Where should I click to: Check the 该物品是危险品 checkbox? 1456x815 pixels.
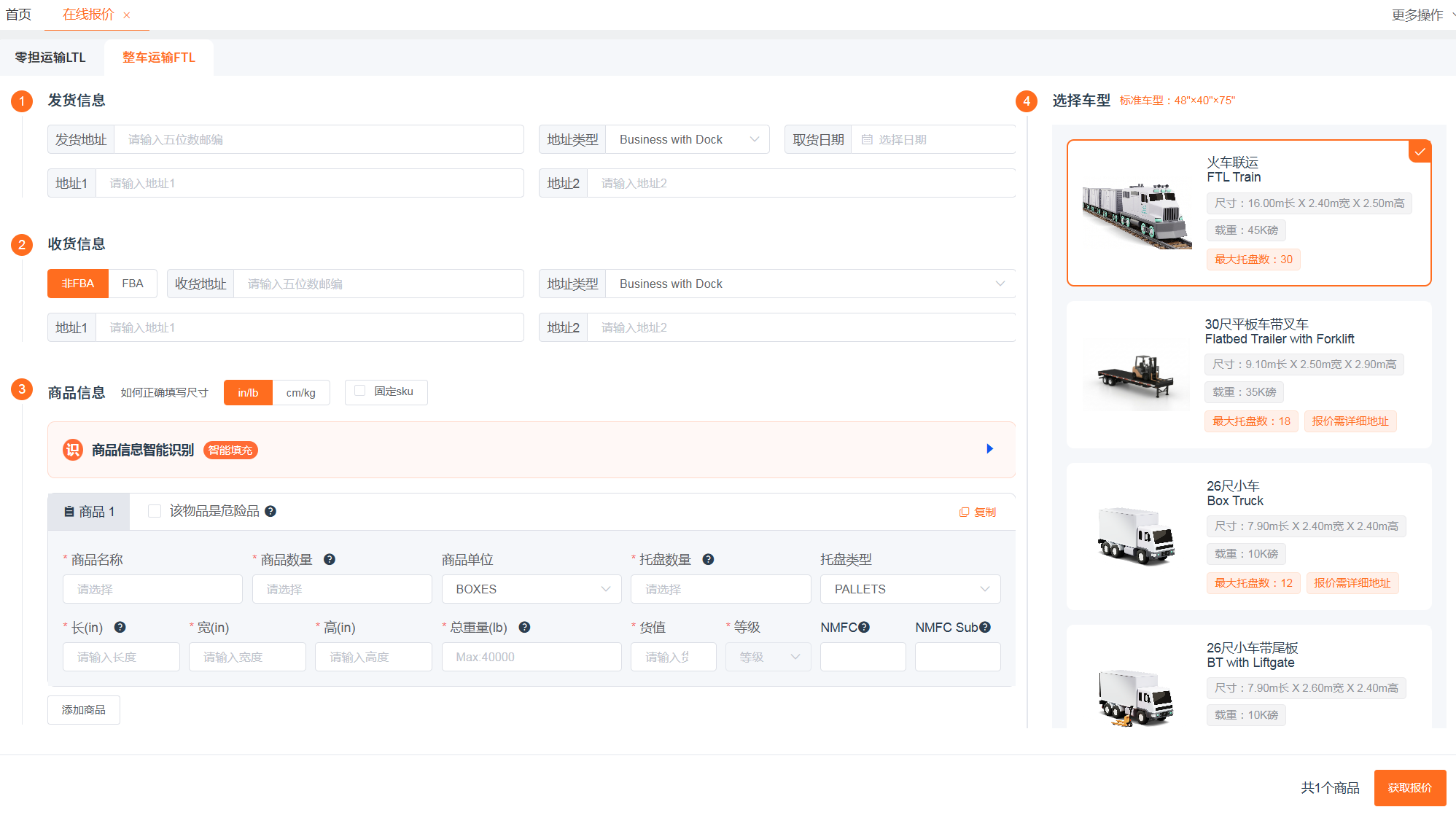[155, 511]
